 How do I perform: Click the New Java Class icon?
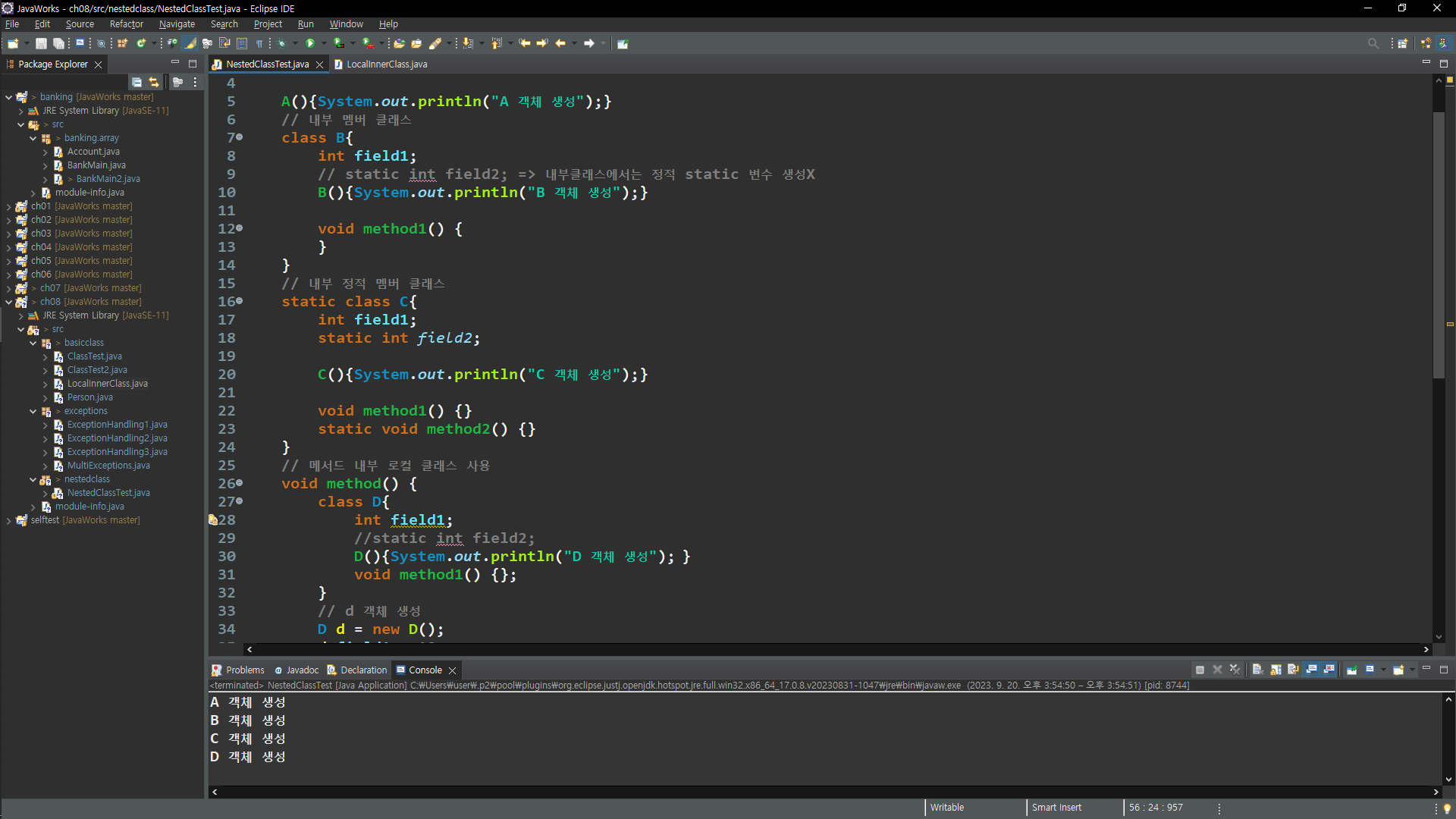tap(141, 43)
